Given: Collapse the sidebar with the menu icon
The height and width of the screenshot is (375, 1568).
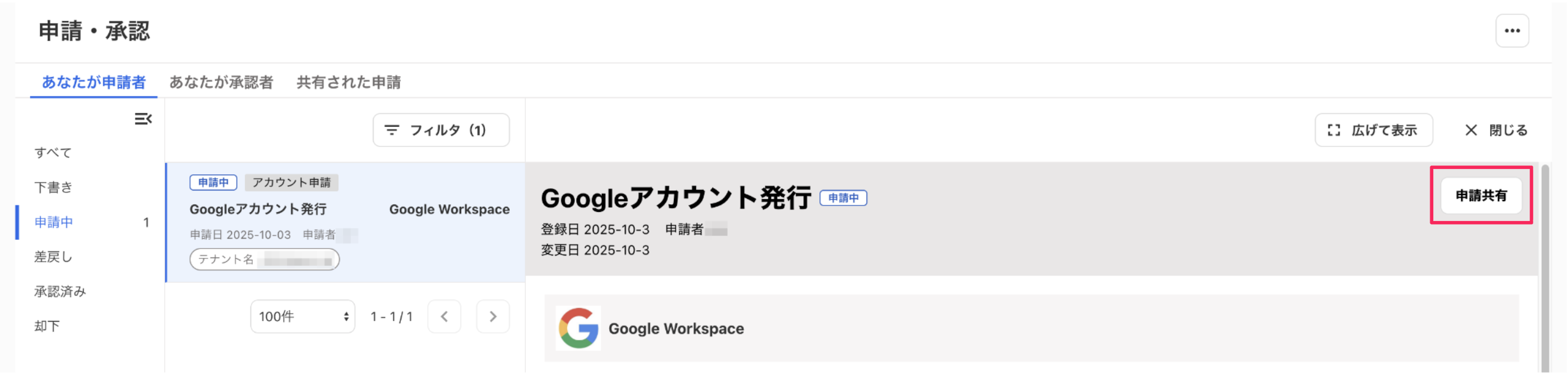Looking at the screenshot, I should pos(143,119).
